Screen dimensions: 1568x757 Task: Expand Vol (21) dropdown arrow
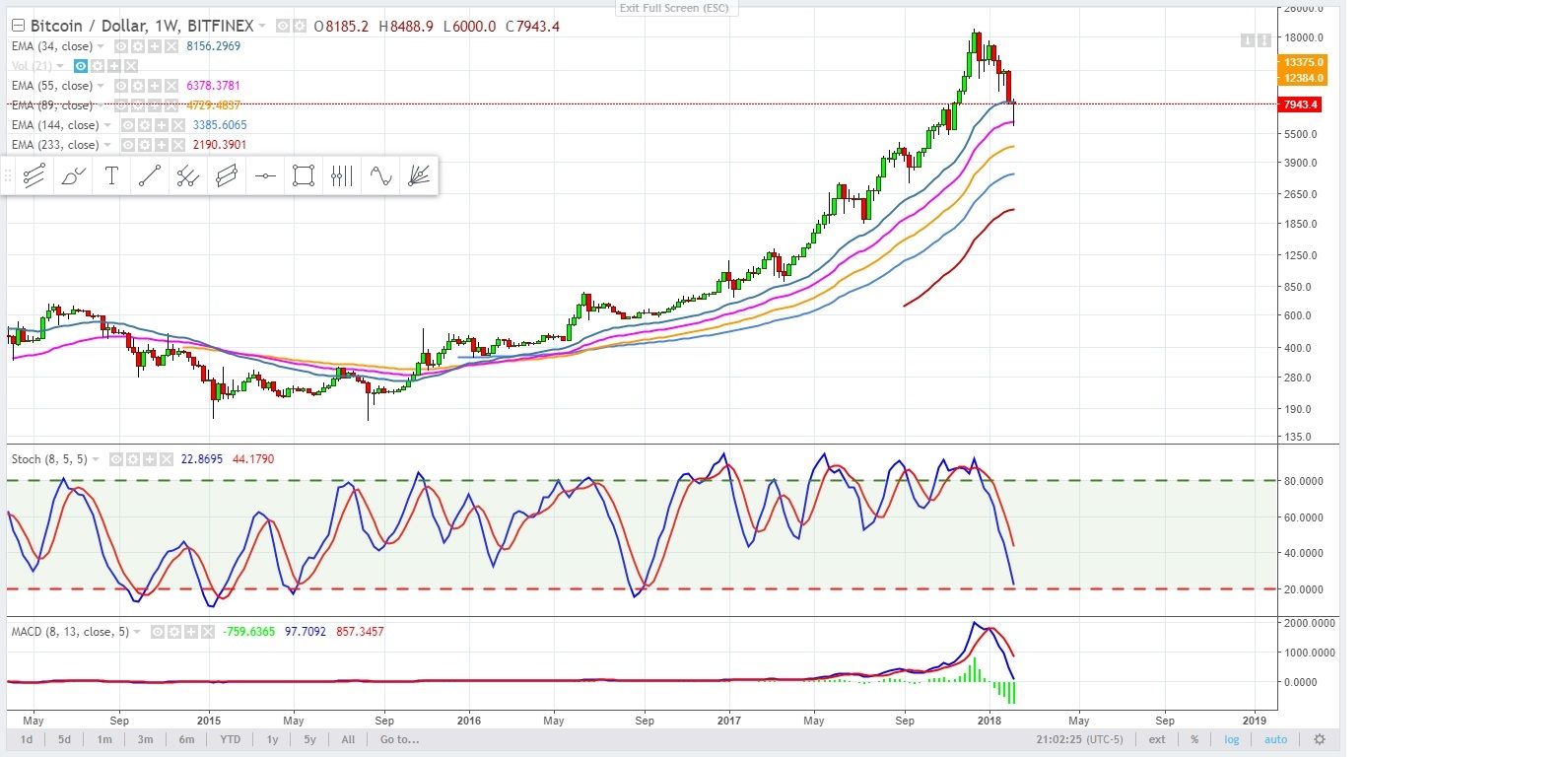pos(60,66)
